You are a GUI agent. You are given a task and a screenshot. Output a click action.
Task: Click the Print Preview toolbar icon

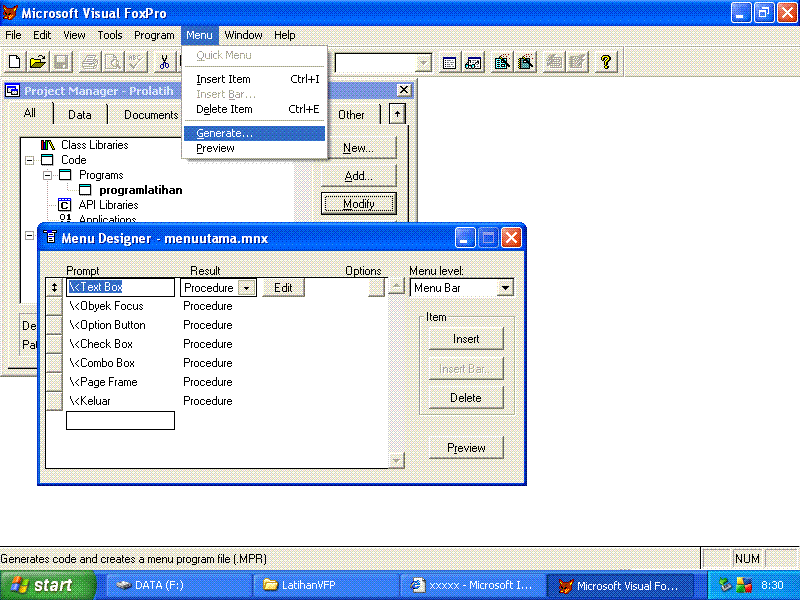tap(113, 62)
